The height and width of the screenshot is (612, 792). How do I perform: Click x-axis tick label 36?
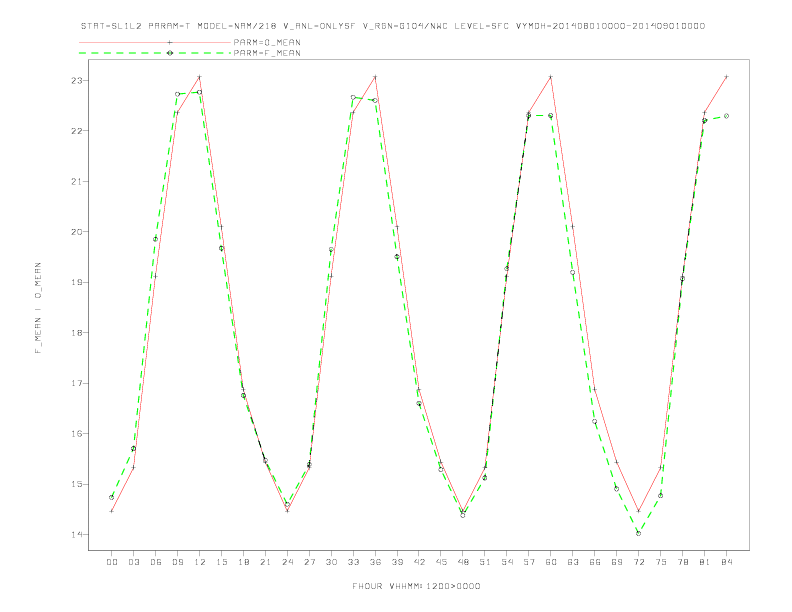click(375, 562)
